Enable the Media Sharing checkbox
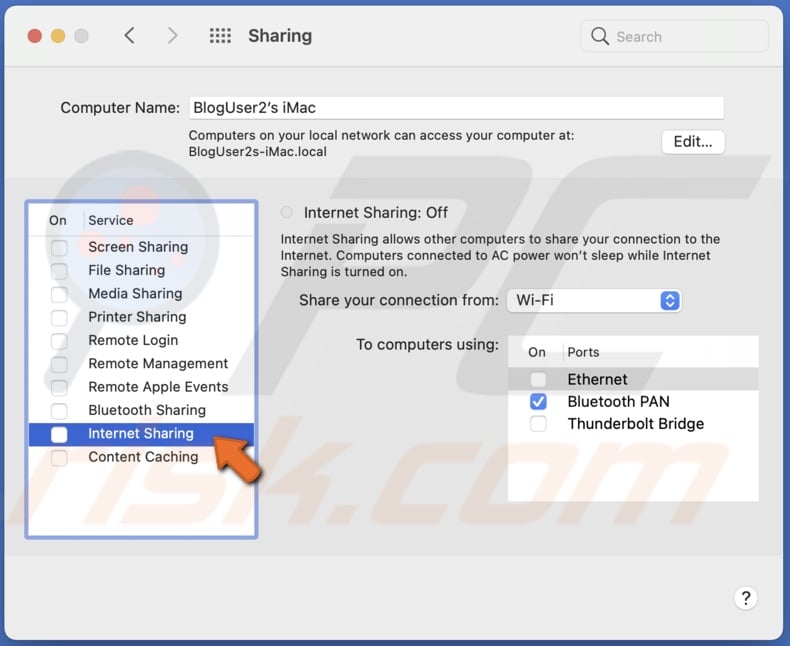Image resolution: width=790 pixels, height=646 pixels. pos(59,294)
